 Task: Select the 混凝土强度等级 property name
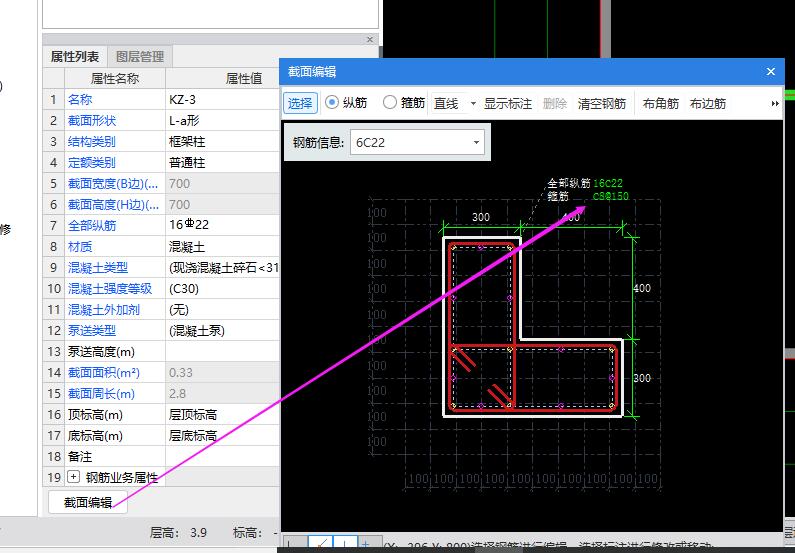click(x=110, y=289)
